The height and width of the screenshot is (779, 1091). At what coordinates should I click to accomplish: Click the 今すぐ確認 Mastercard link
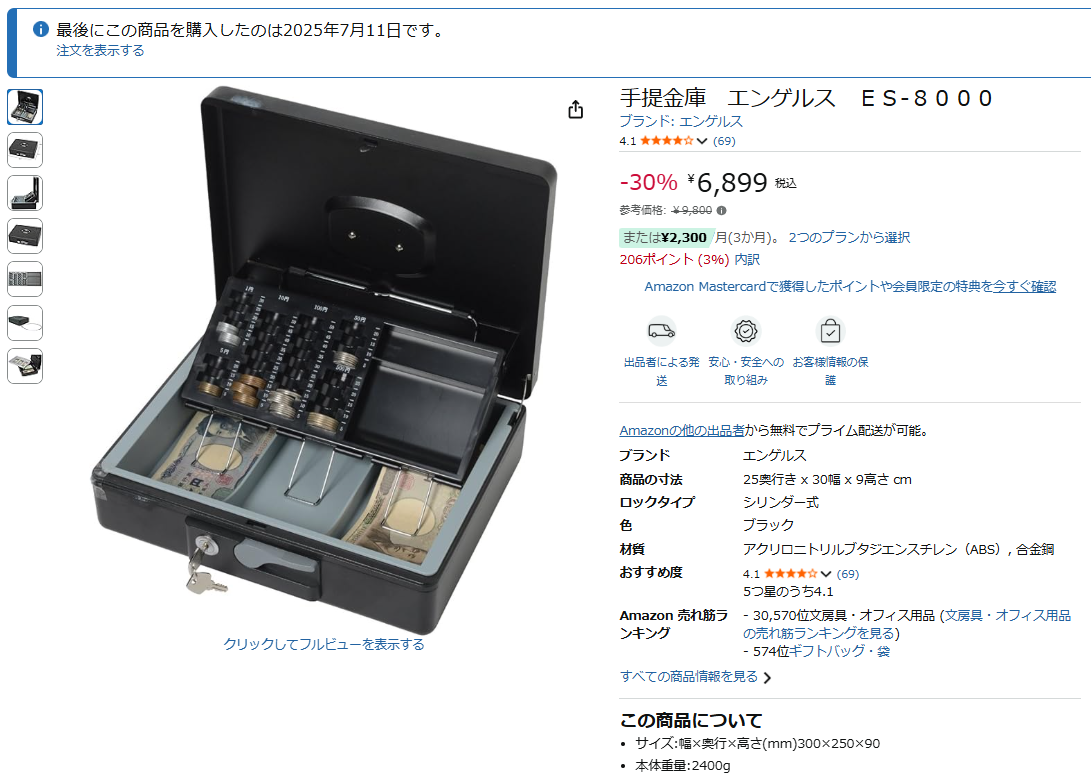pyautogui.click(x=1024, y=287)
